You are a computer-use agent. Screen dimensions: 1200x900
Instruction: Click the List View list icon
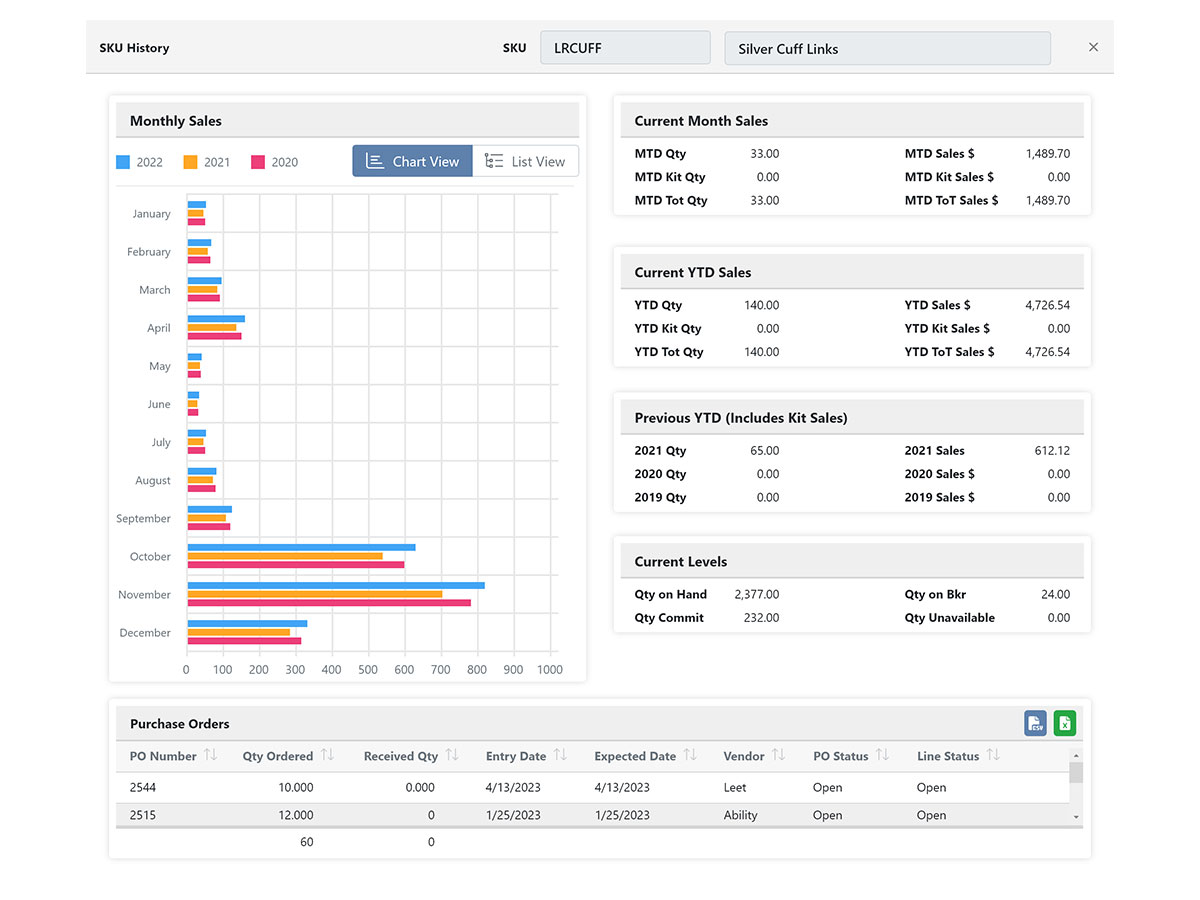(x=492, y=160)
